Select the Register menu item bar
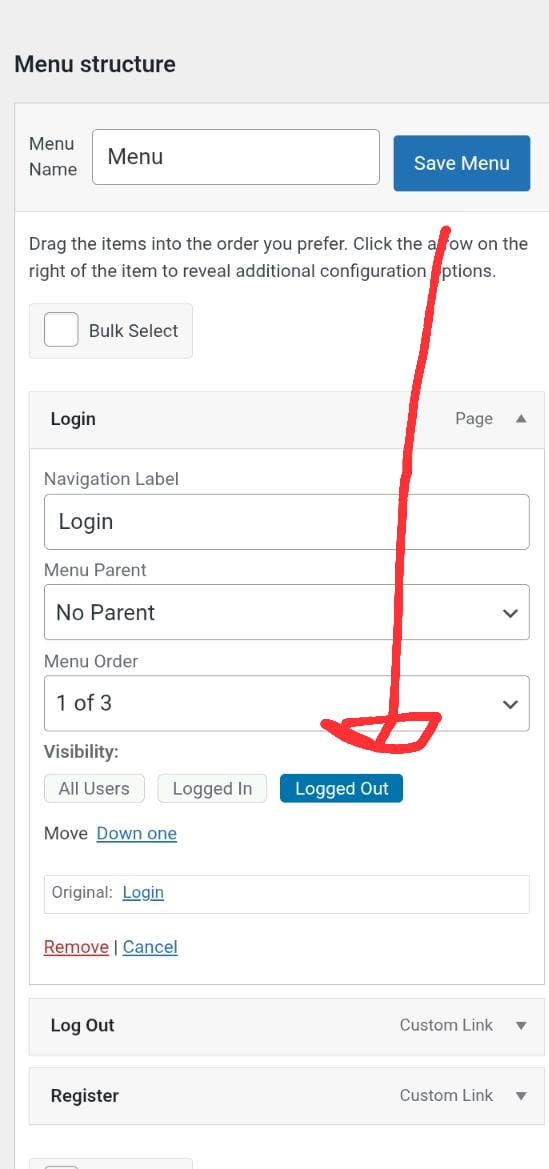The width and height of the screenshot is (549, 1169). [286, 1096]
